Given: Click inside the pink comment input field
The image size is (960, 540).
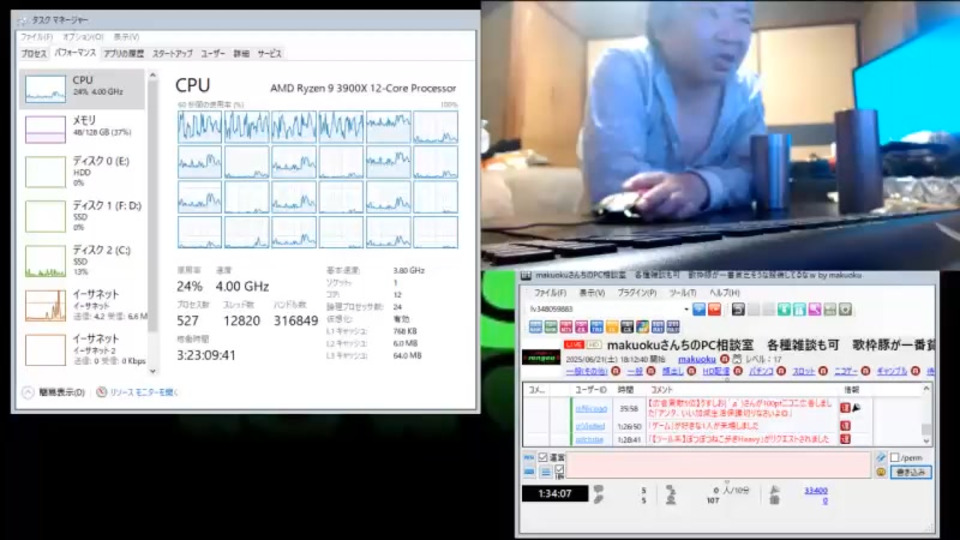Looking at the screenshot, I should pos(719,465).
